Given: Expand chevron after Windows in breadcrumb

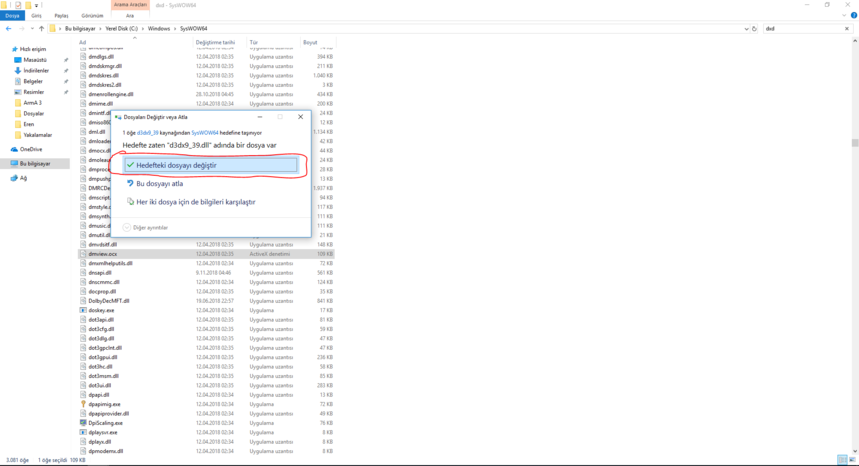Looking at the screenshot, I should coord(175,28).
